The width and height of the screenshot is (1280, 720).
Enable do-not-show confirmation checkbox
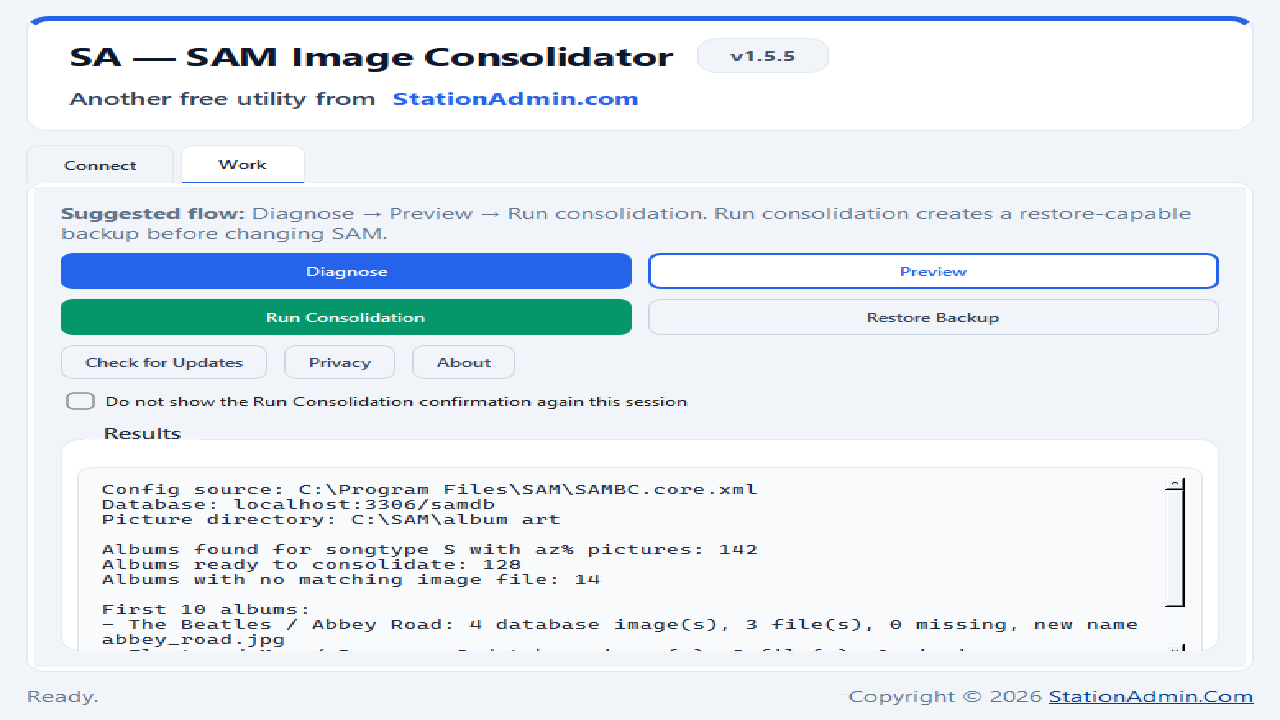pos(81,401)
